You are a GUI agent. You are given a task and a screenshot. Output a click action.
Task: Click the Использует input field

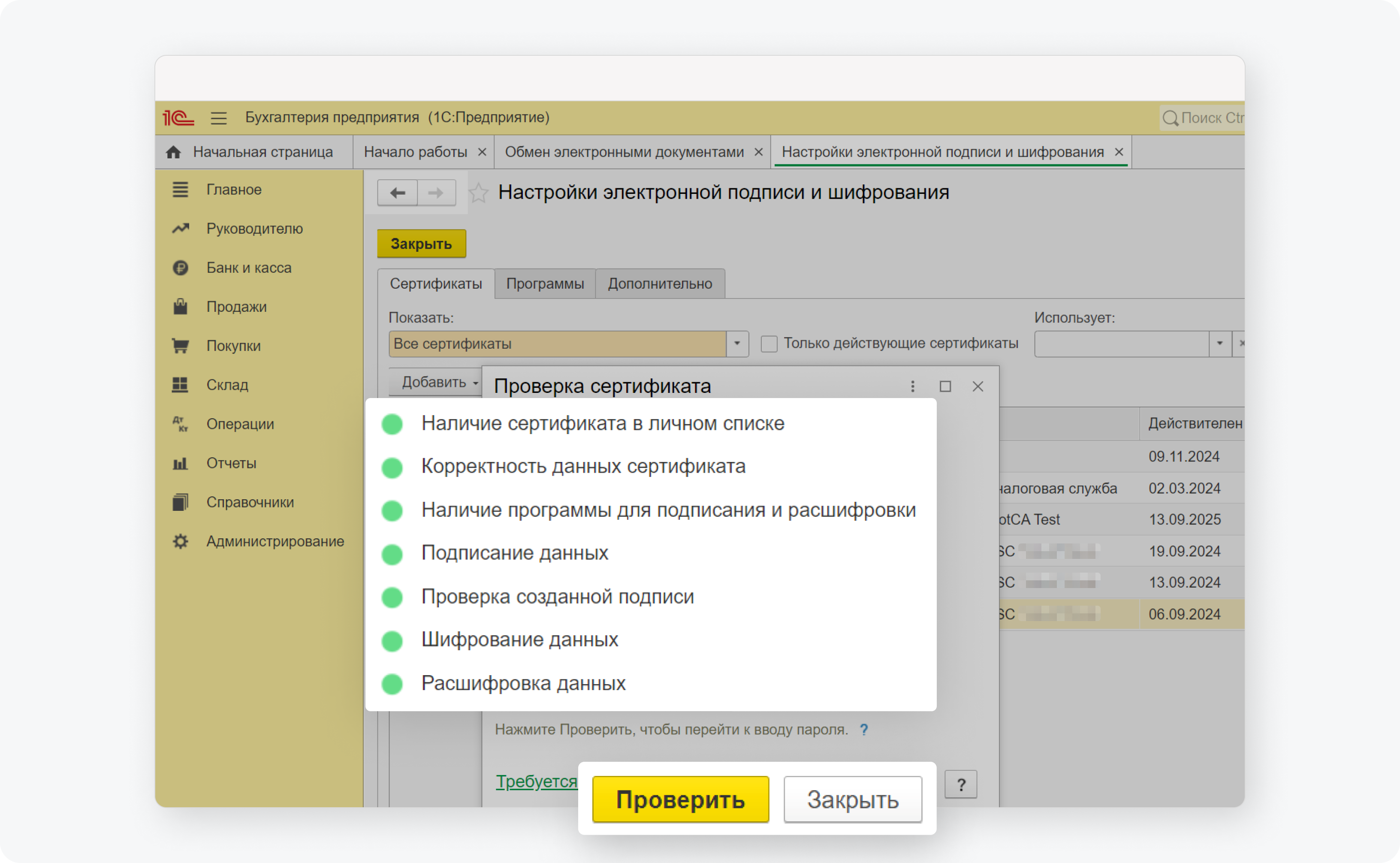click(x=1122, y=344)
